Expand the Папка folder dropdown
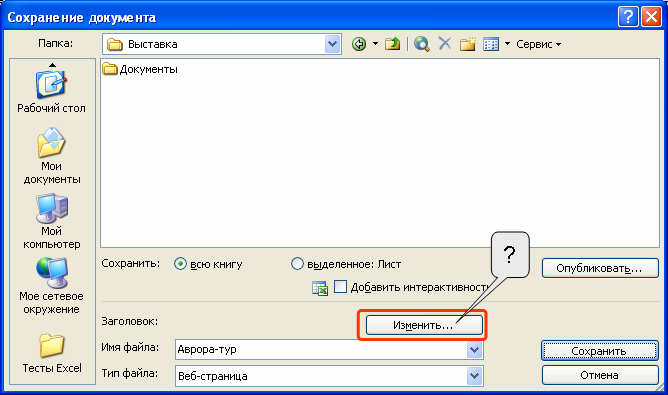The width and height of the screenshot is (668, 395). point(332,44)
